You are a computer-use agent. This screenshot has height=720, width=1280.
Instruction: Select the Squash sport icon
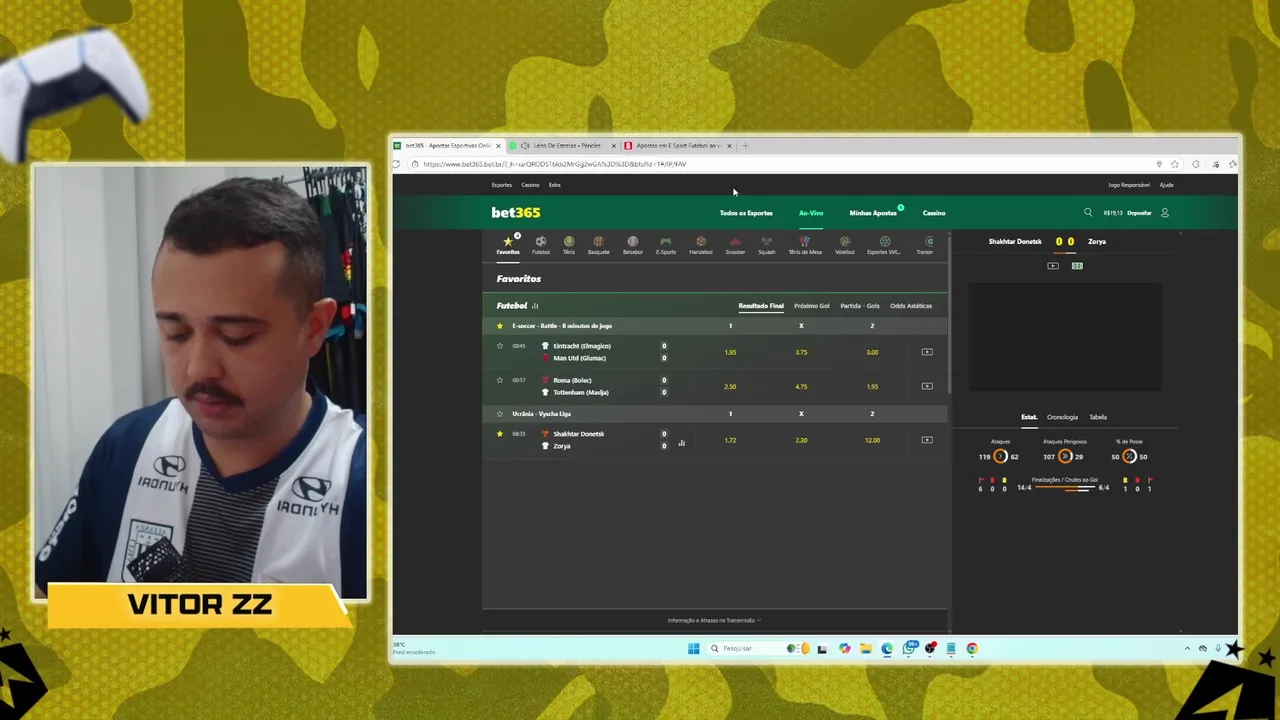pos(767,245)
